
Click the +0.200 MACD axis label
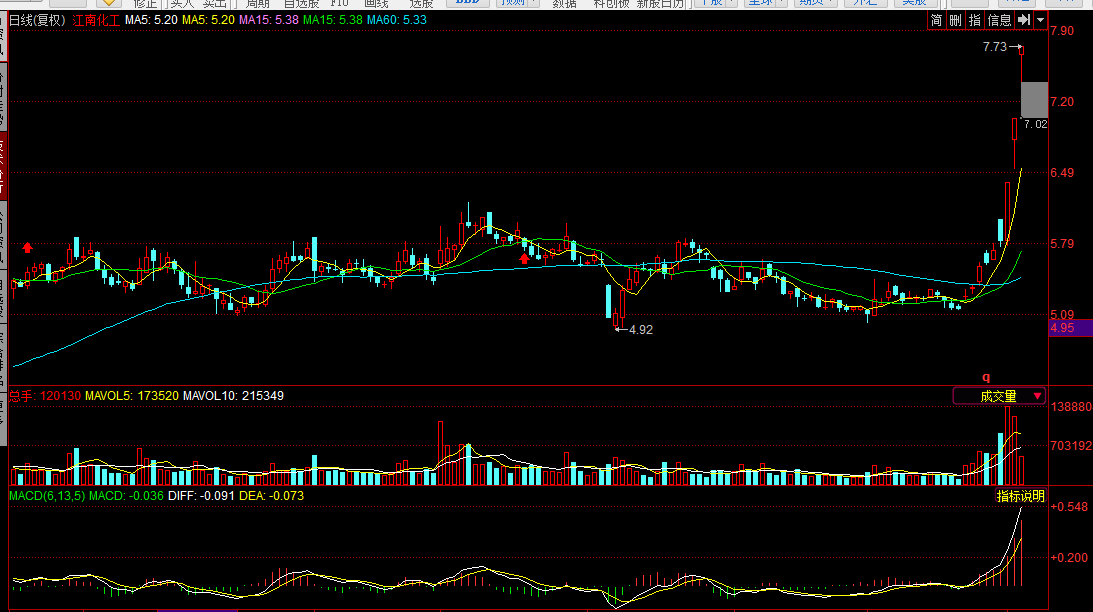point(1069,558)
